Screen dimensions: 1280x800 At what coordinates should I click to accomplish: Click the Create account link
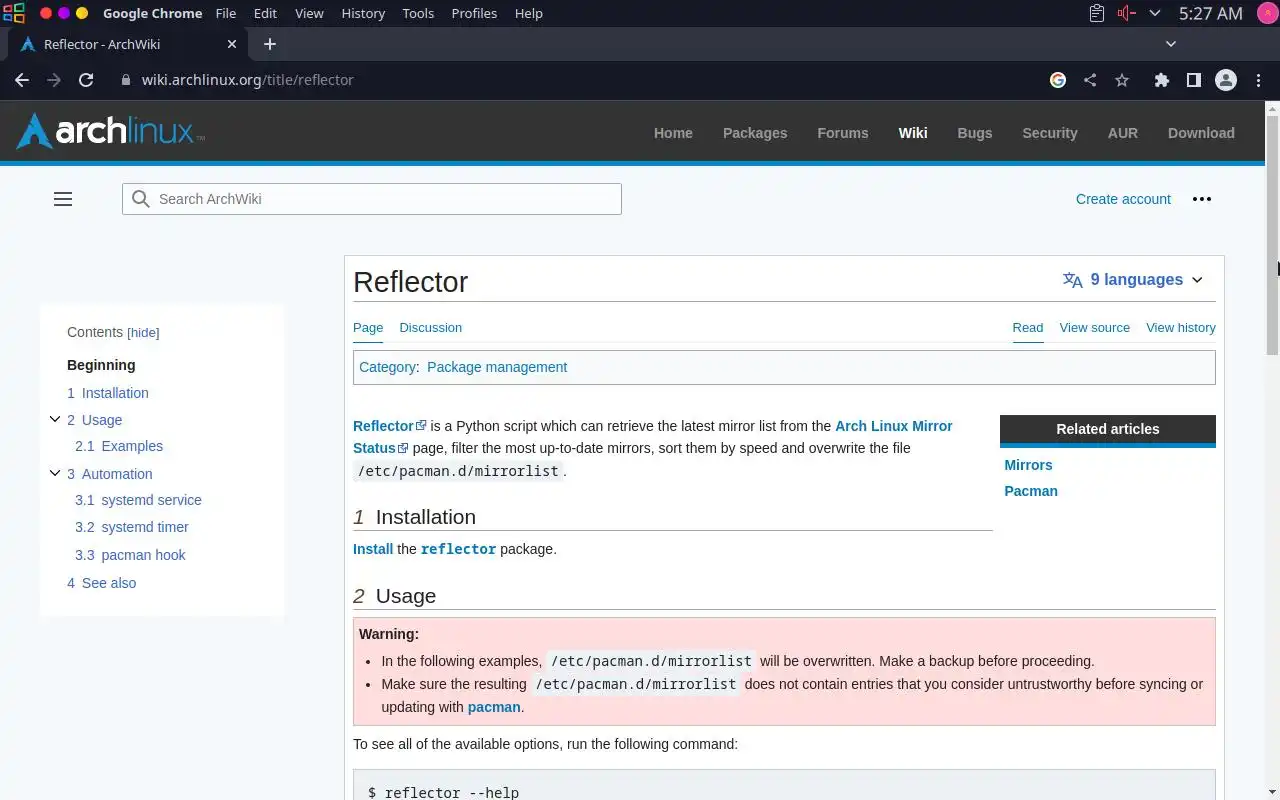pyautogui.click(x=1123, y=199)
